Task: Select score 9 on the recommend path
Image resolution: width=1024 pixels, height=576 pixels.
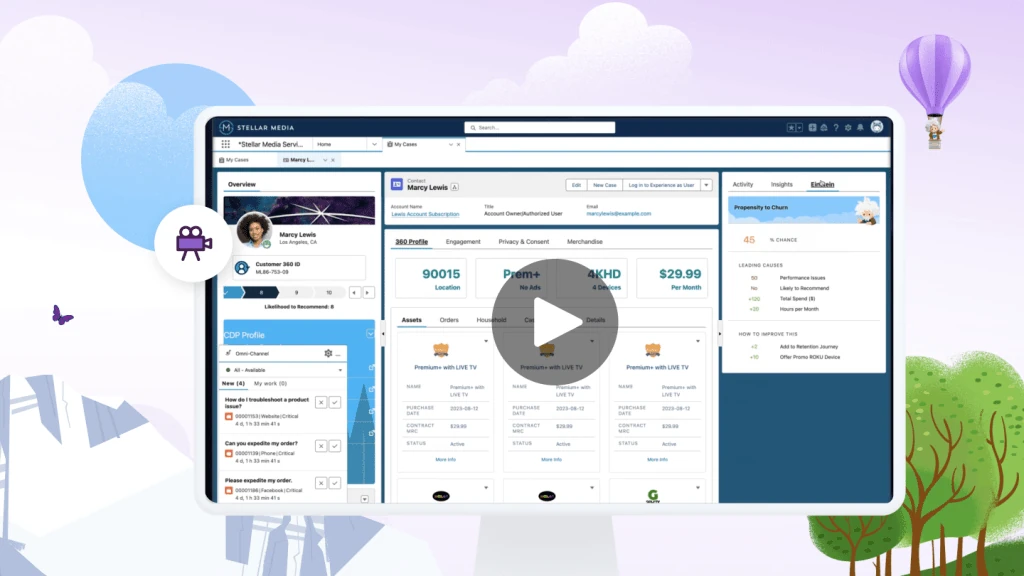Action: 296,293
